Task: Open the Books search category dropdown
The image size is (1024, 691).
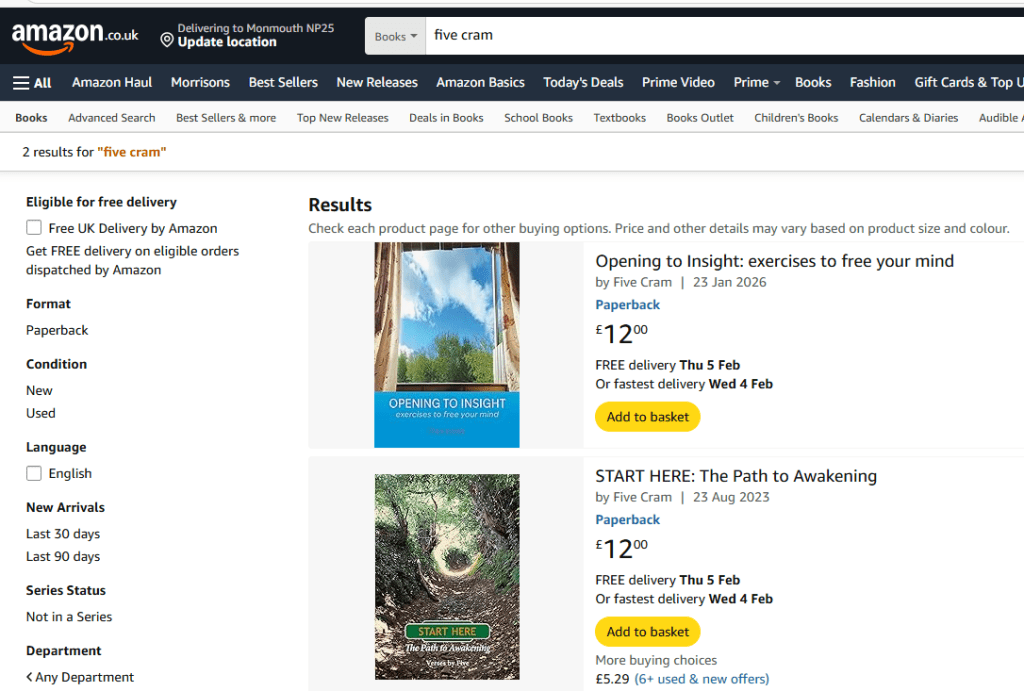Action: click(x=395, y=36)
